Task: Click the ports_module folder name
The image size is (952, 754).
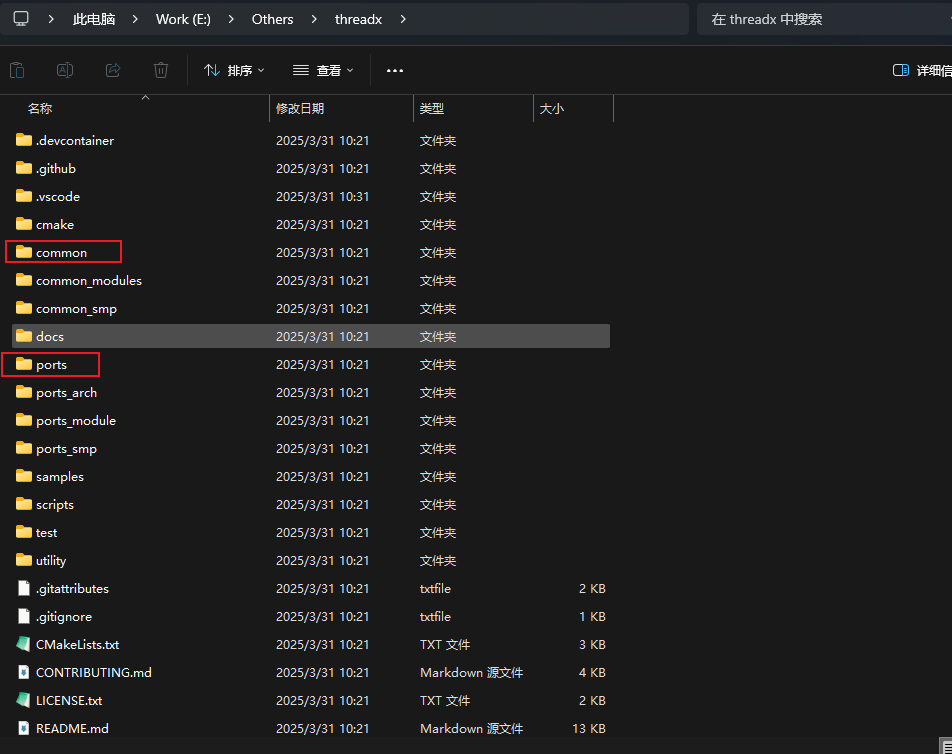Action: [76, 421]
